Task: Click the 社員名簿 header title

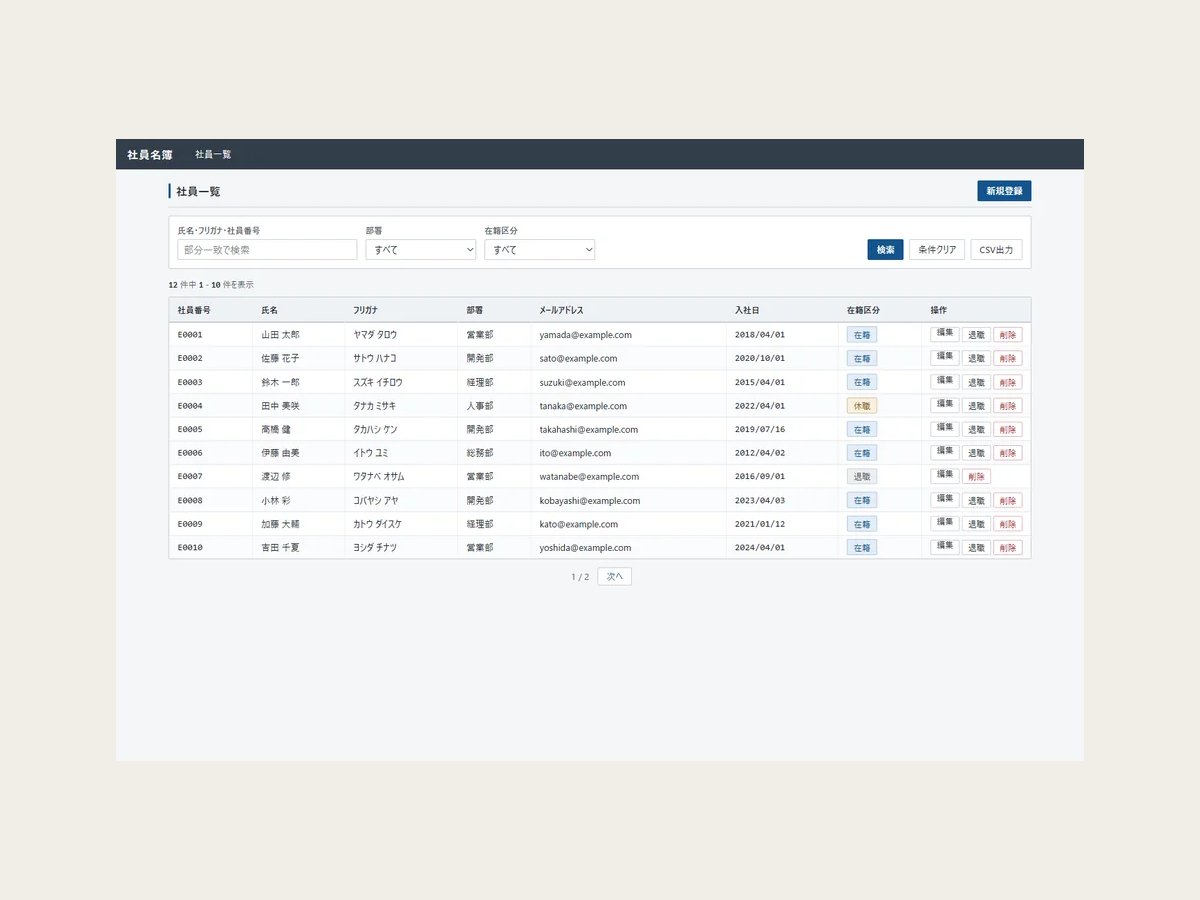Action: (x=150, y=155)
